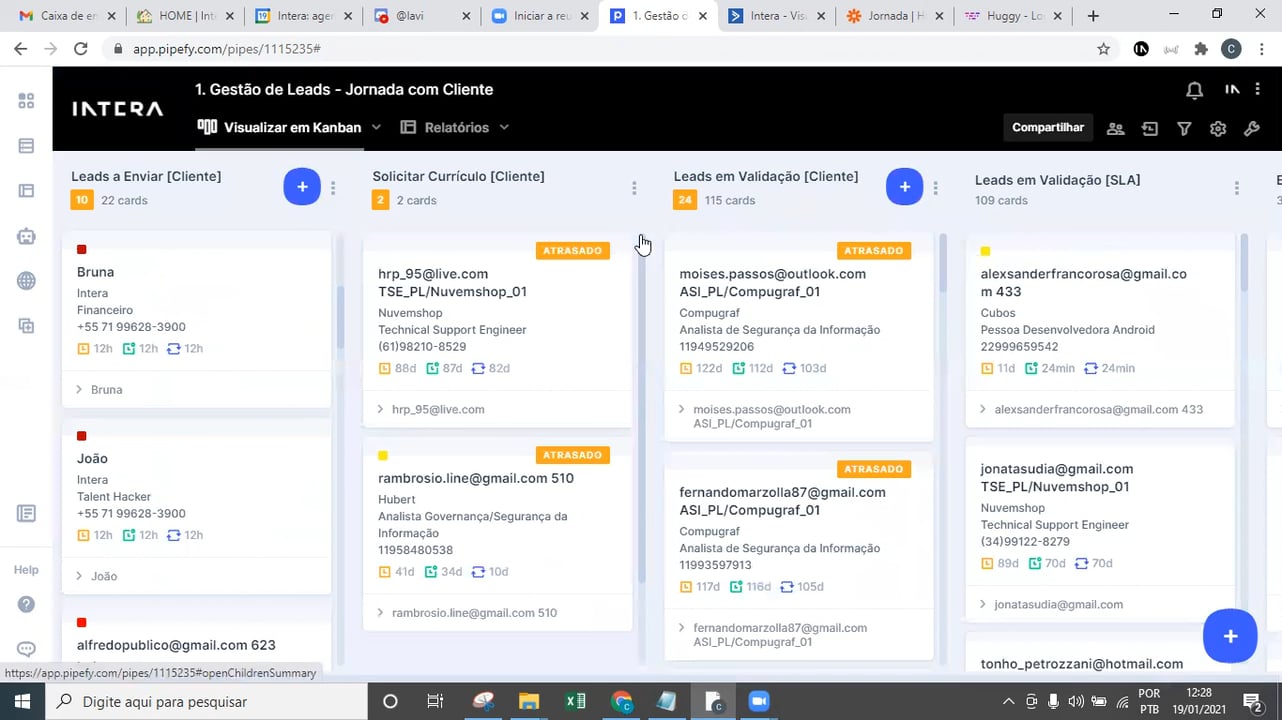The image size is (1282, 720).
Task: Open Excel from the taskbar
Action: tap(575, 702)
